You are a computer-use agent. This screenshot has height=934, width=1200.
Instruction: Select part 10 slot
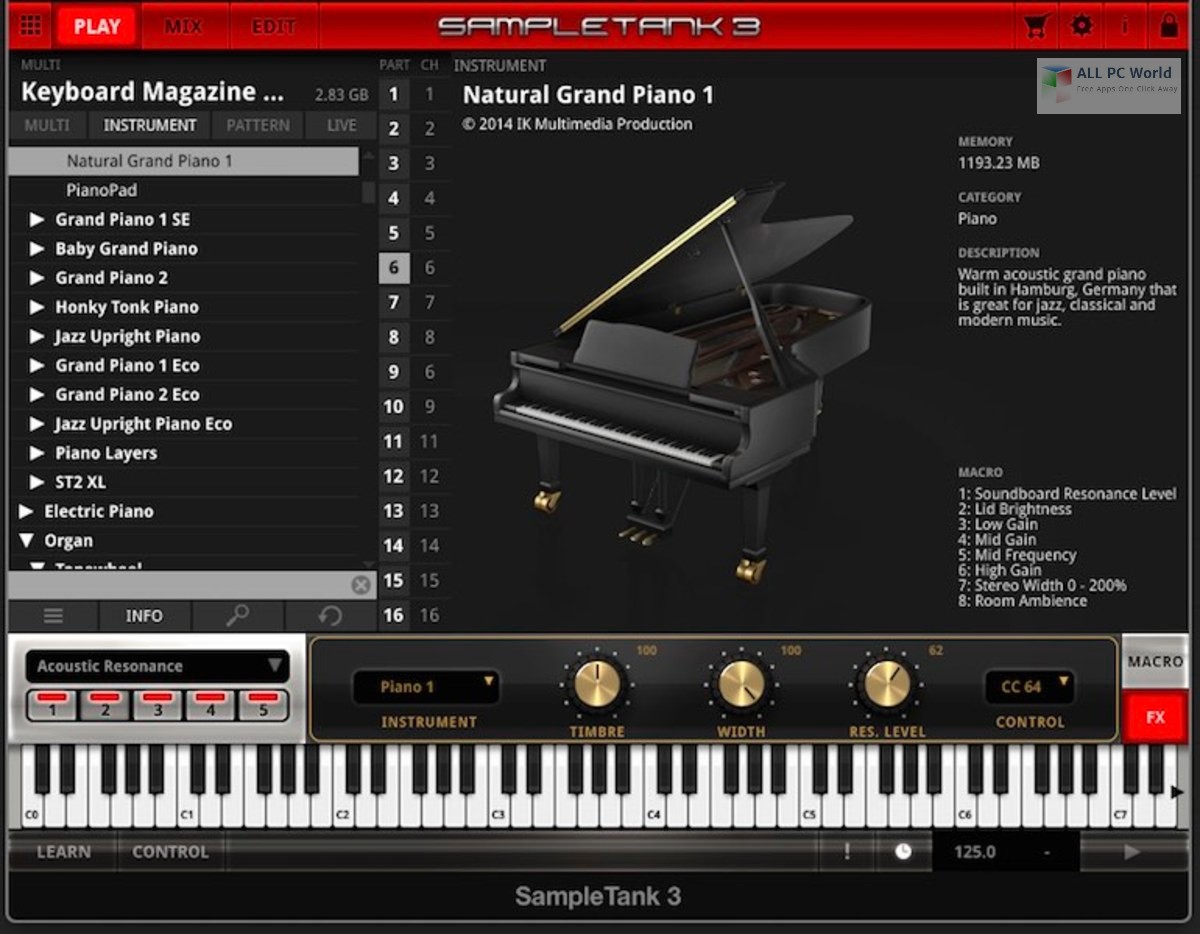click(394, 406)
